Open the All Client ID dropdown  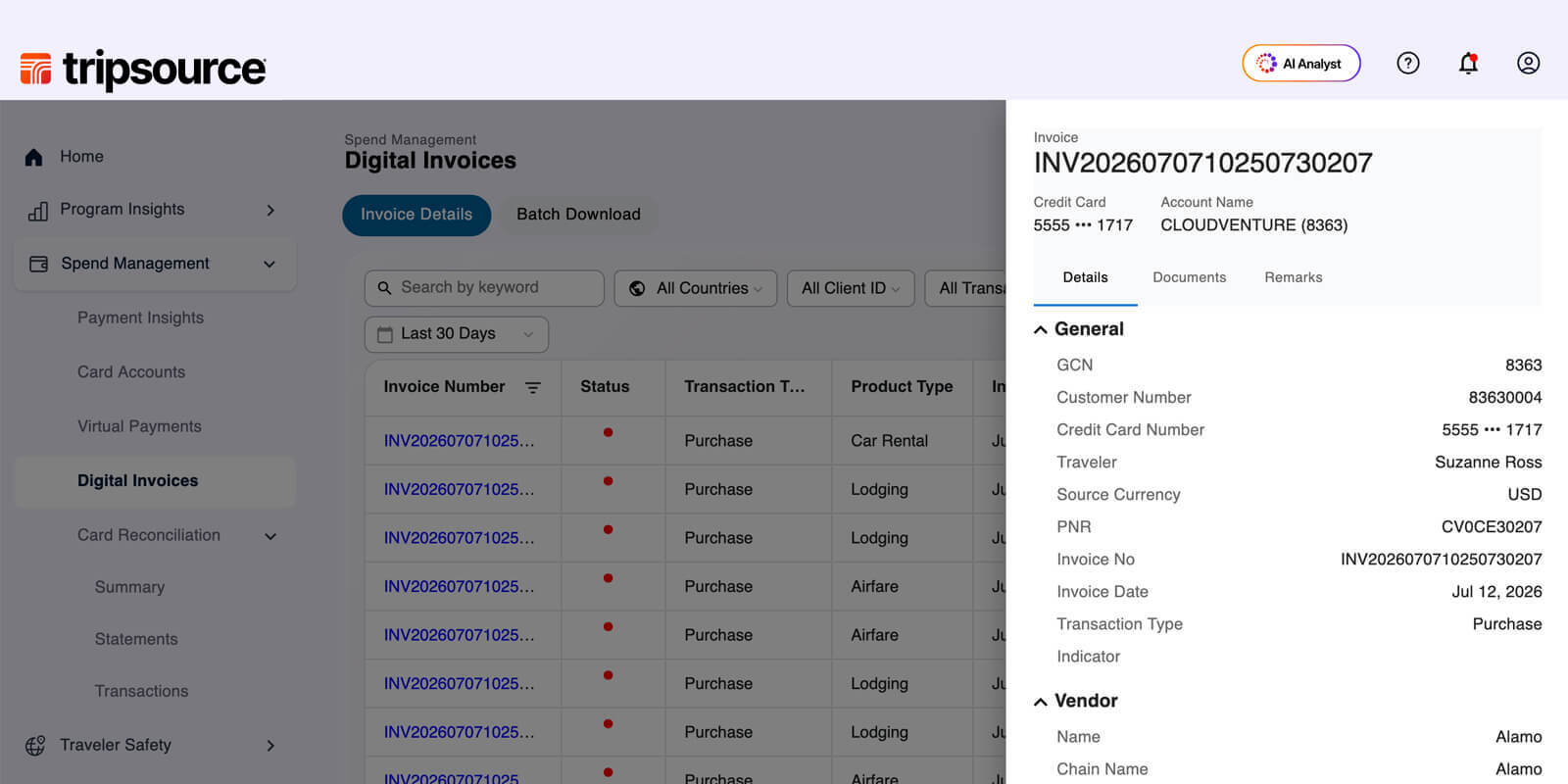click(851, 288)
